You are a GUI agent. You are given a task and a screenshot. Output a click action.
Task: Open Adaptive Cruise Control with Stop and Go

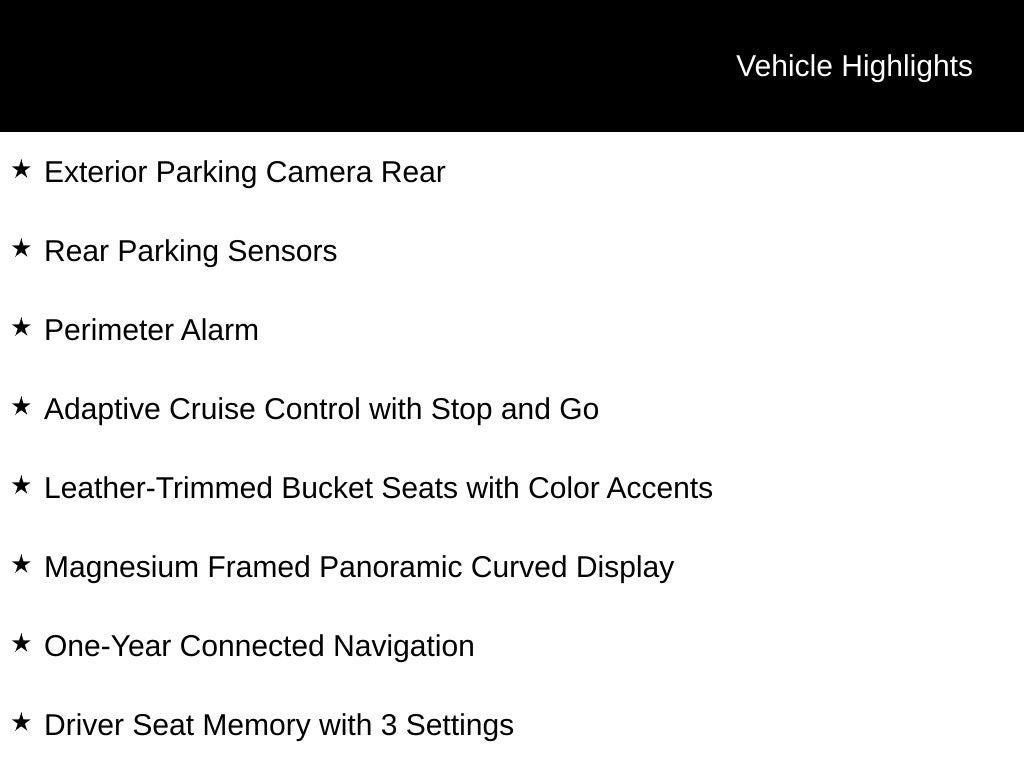coord(322,409)
